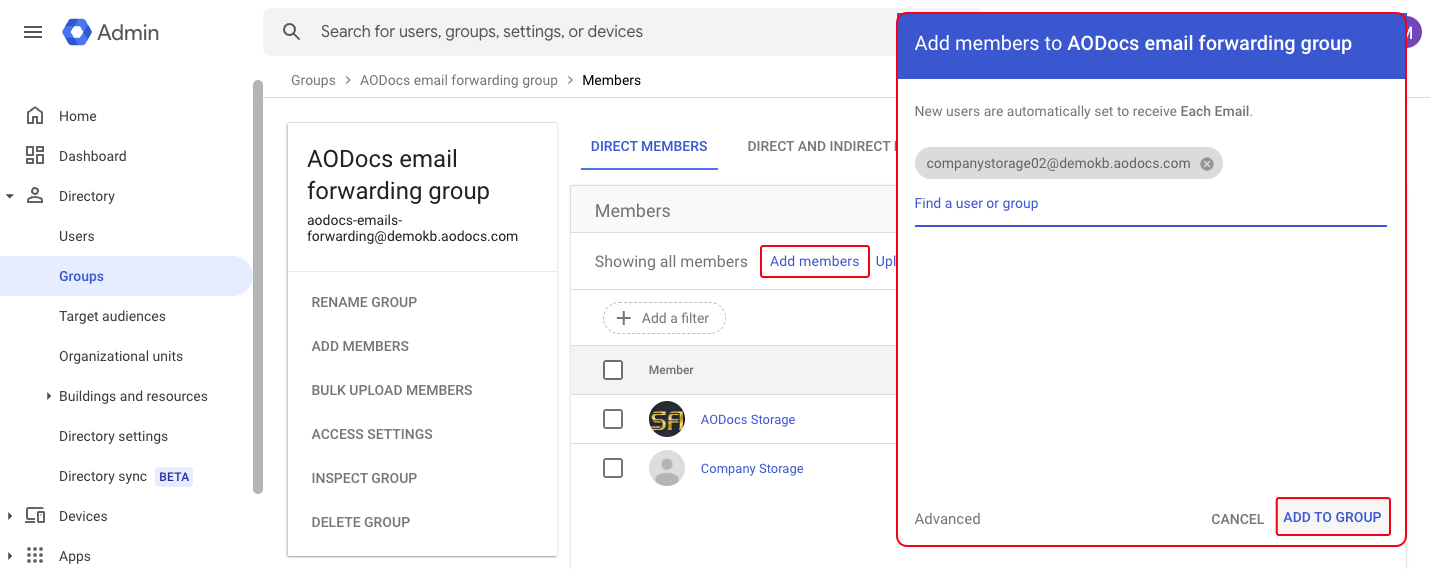Check the AODocs Storage row checkbox
Screen dimensions: 1430x569
(613, 419)
